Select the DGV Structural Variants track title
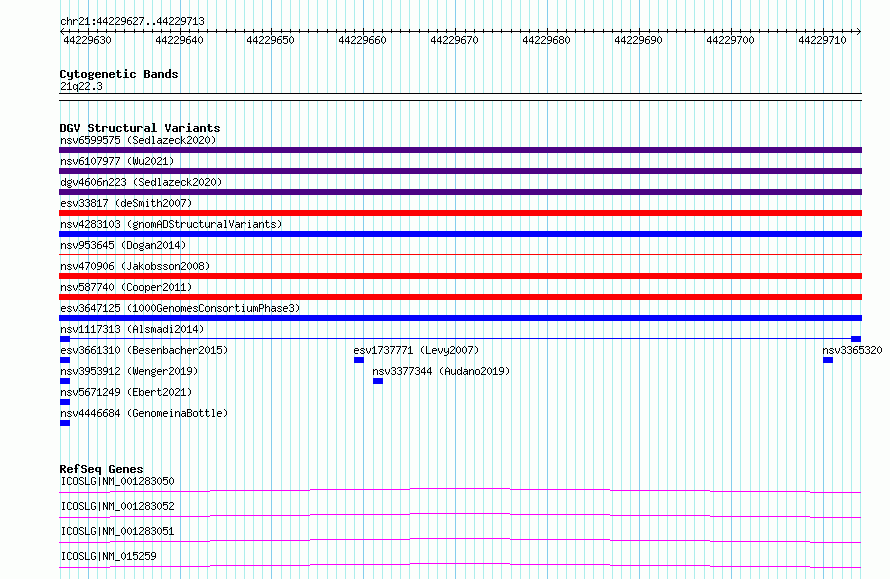Screen dimensions: 890x579 point(140,128)
